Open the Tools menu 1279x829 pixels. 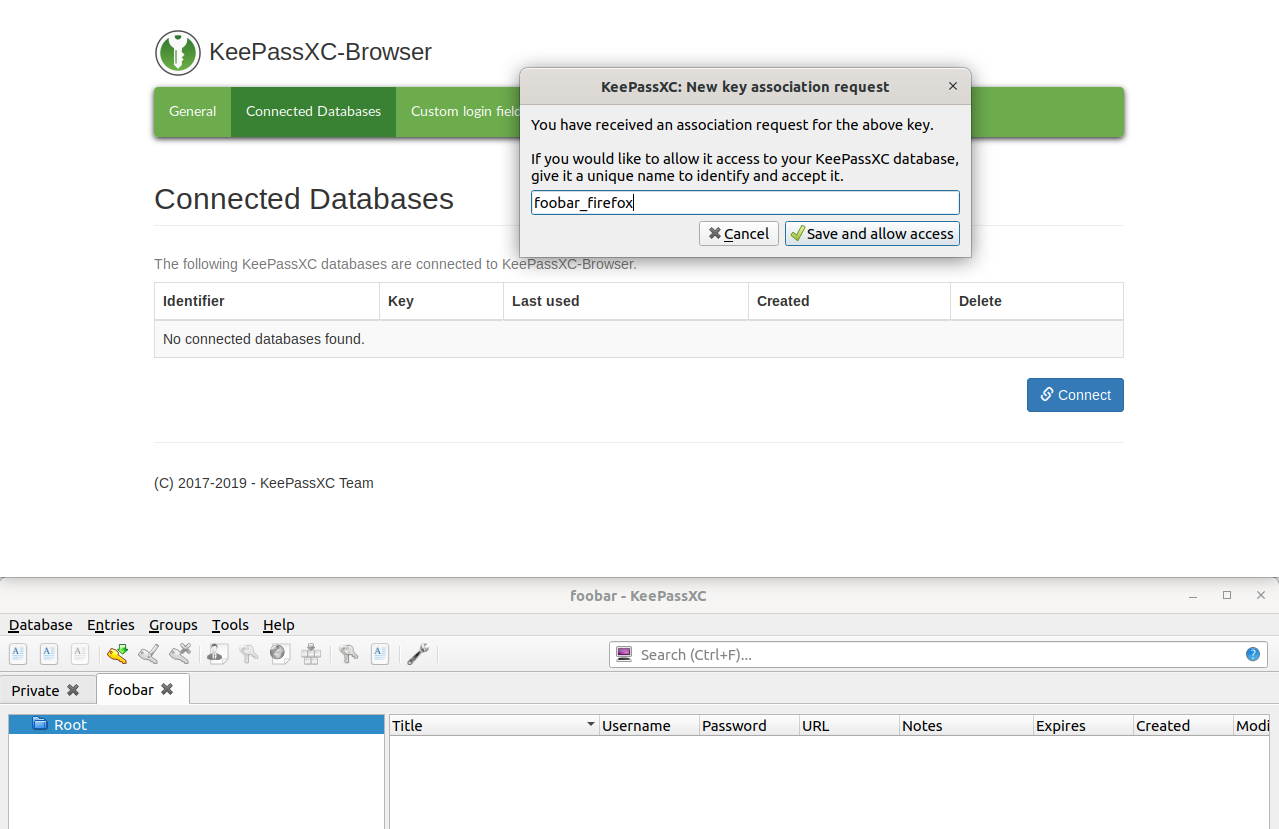(x=230, y=624)
